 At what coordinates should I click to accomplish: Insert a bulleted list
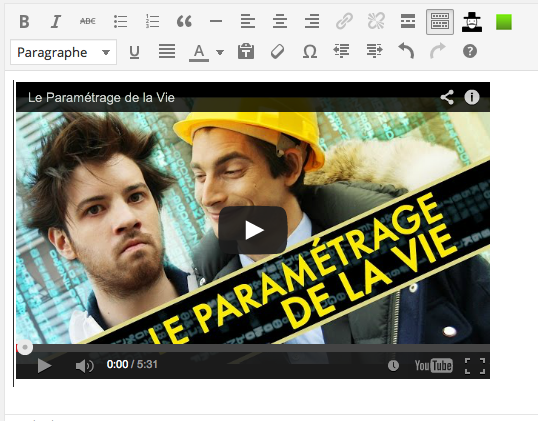click(120, 22)
